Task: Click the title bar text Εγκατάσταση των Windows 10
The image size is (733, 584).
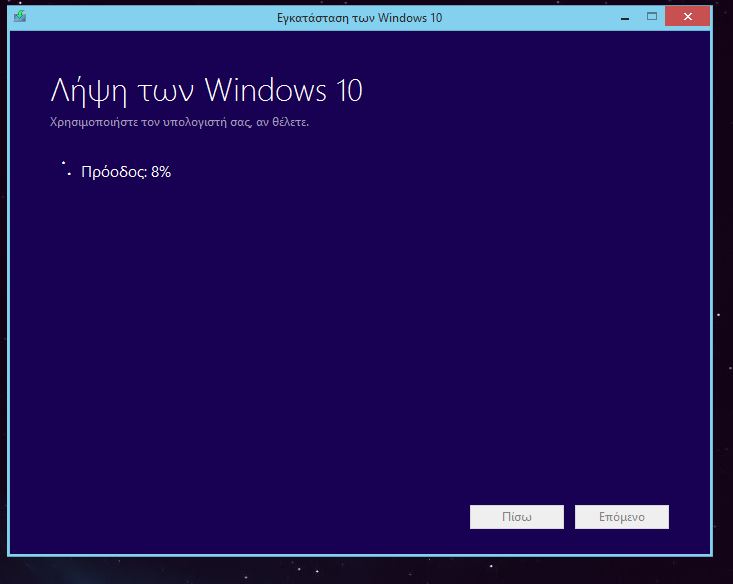Action: (359, 18)
